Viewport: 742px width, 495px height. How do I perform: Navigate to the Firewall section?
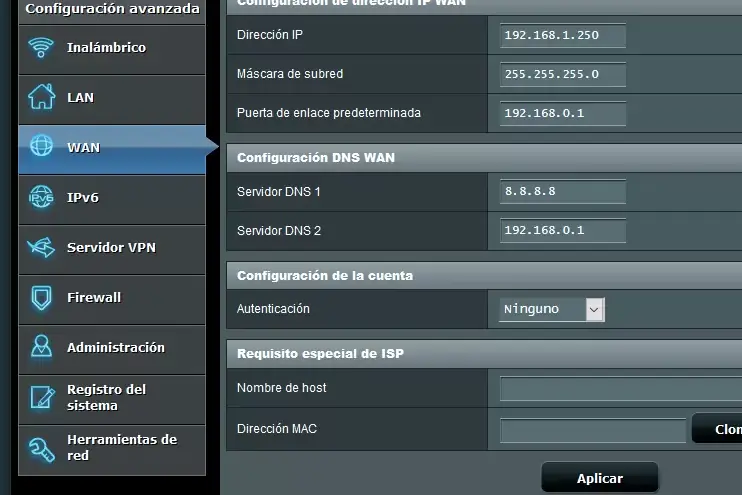click(x=112, y=300)
